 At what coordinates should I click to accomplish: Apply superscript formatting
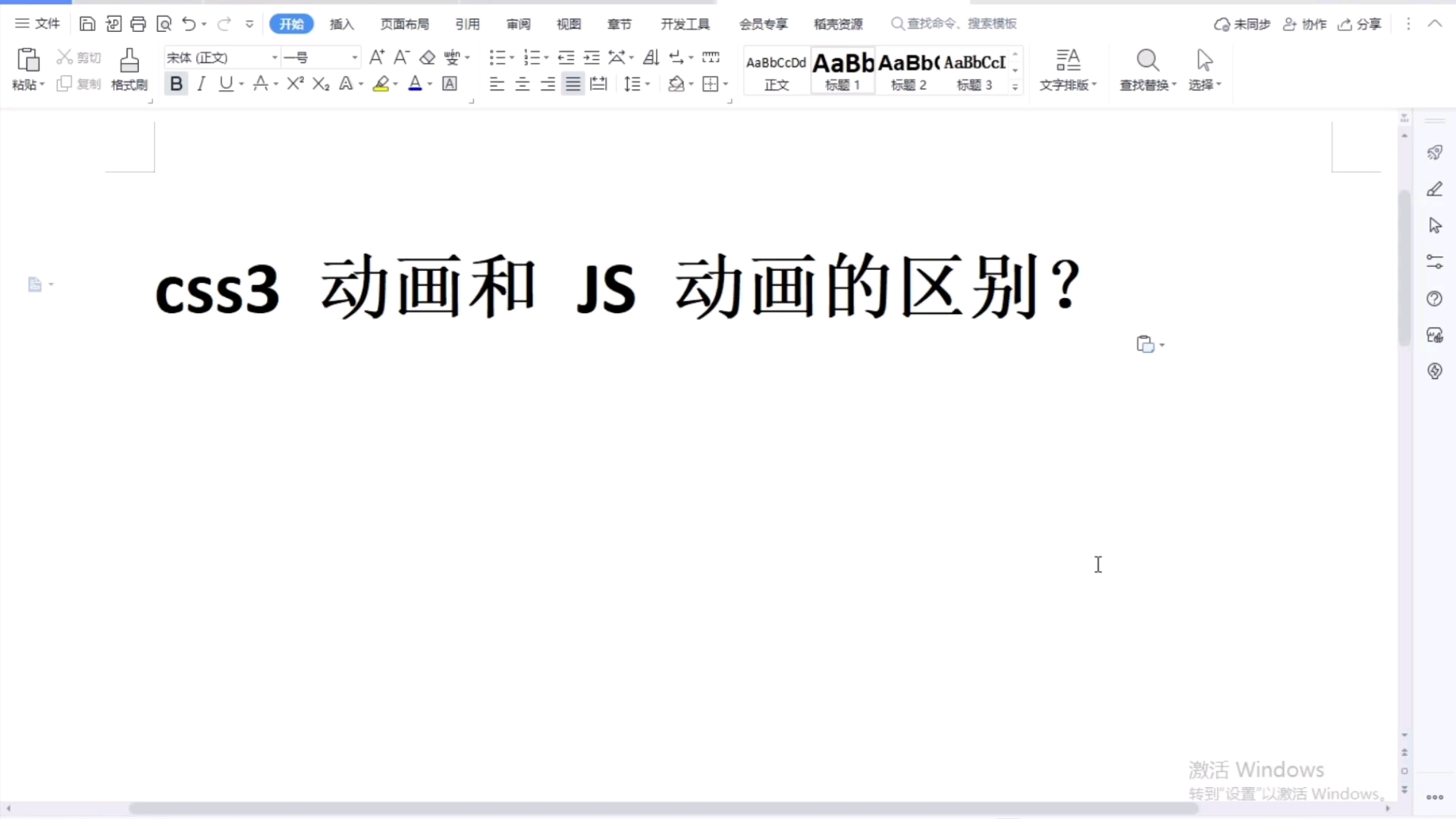click(x=294, y=83)
